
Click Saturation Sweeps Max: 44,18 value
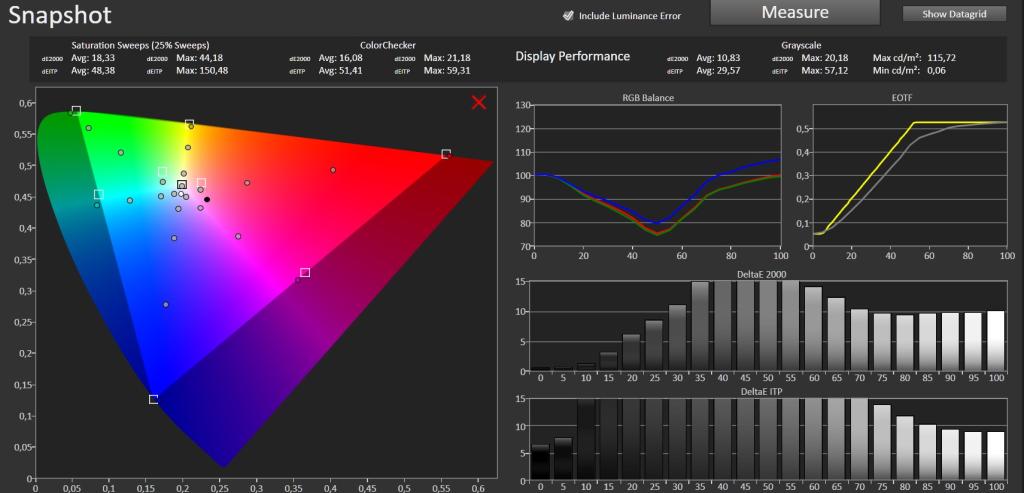pyautogui.click(x=199, y=57)
